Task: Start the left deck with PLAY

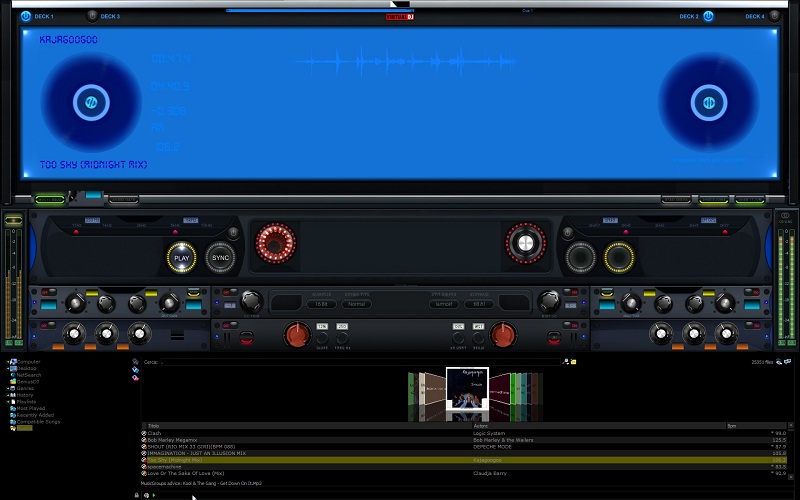Action: pos(182,258)
